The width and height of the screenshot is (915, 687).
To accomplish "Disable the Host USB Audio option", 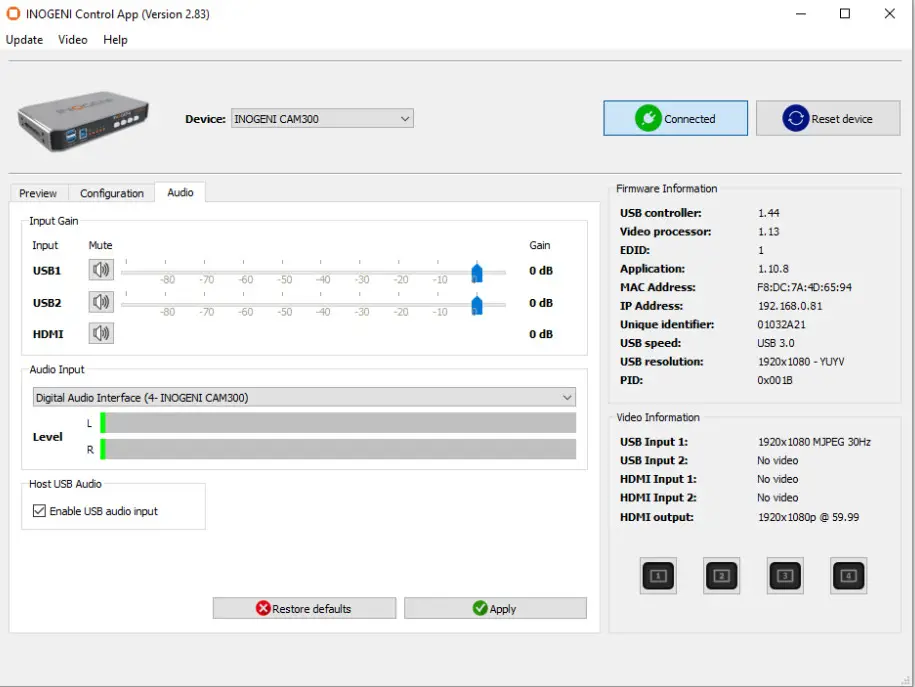I will click(x=38, y=511).
